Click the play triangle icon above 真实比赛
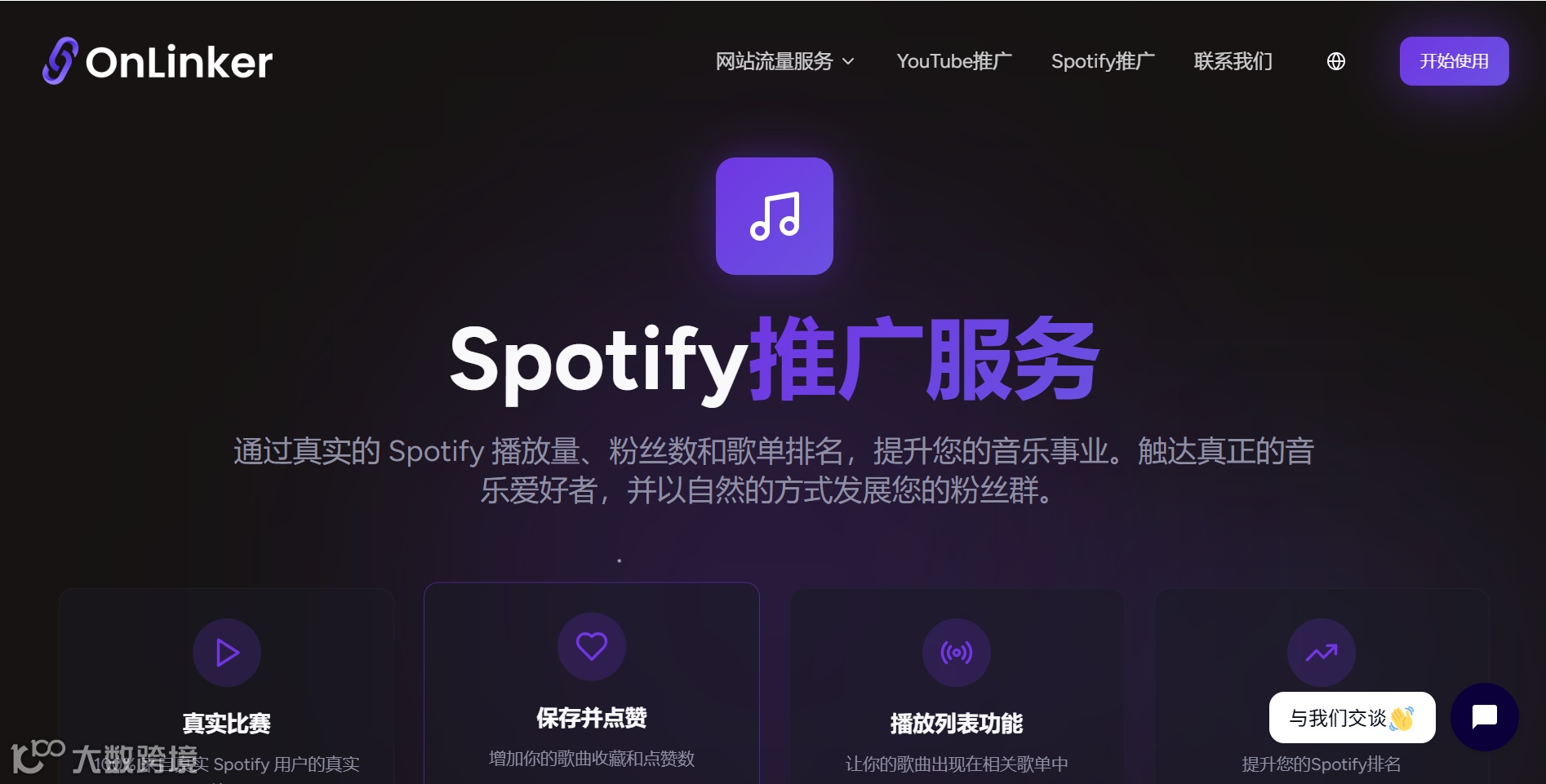The height and width of the screenshot is (784, 1546). coord(227,653)
